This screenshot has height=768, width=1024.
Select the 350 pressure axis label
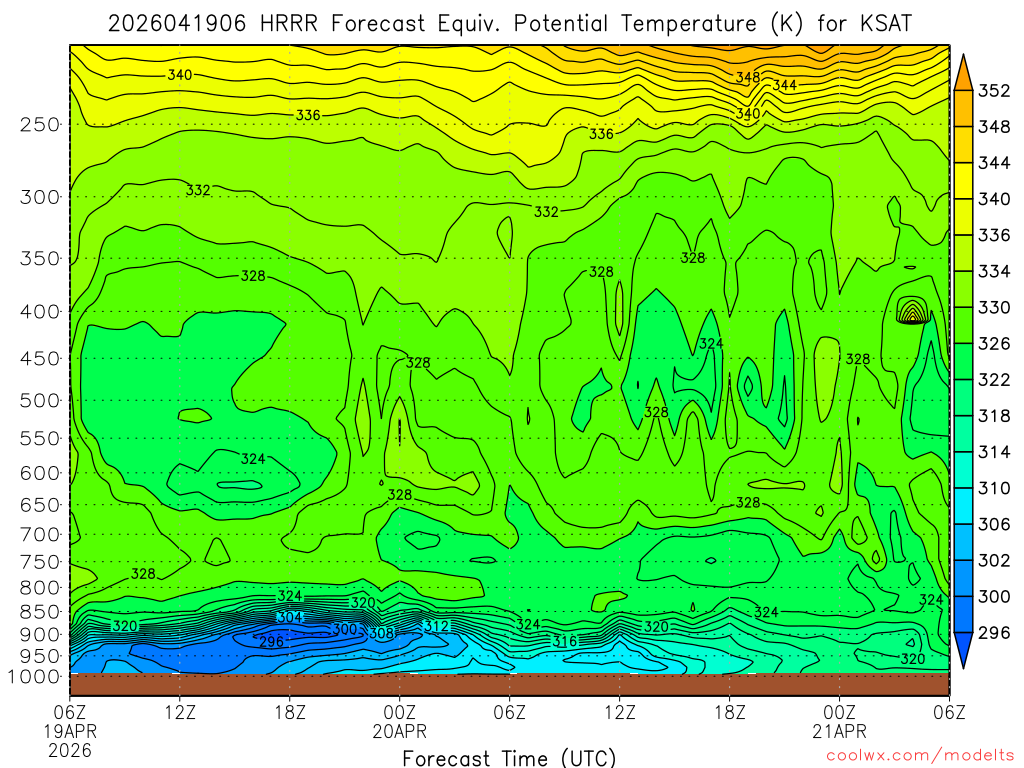tap(40, 258)
